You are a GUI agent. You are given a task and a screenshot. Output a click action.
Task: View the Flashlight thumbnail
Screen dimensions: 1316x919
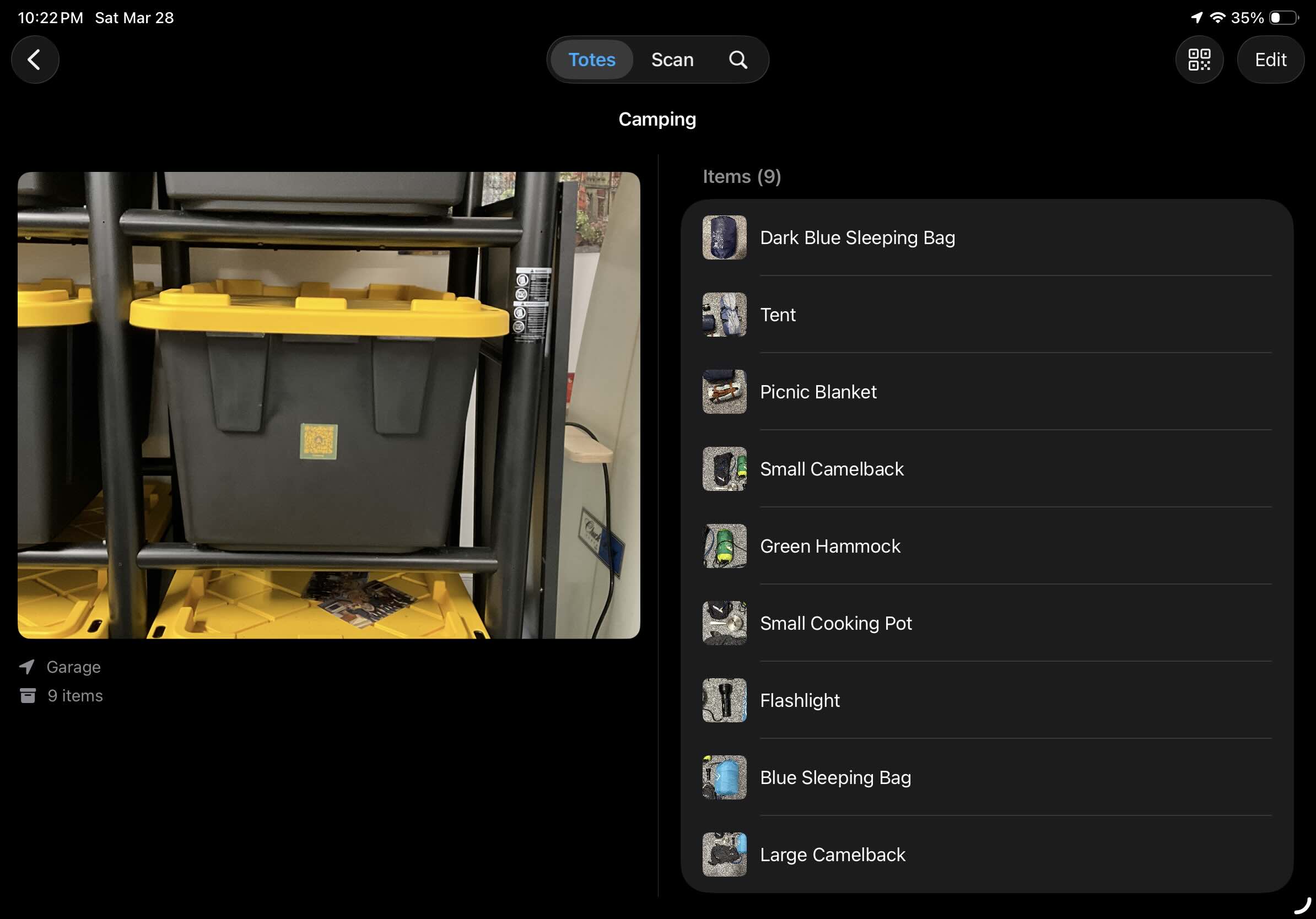click(725, 700)
